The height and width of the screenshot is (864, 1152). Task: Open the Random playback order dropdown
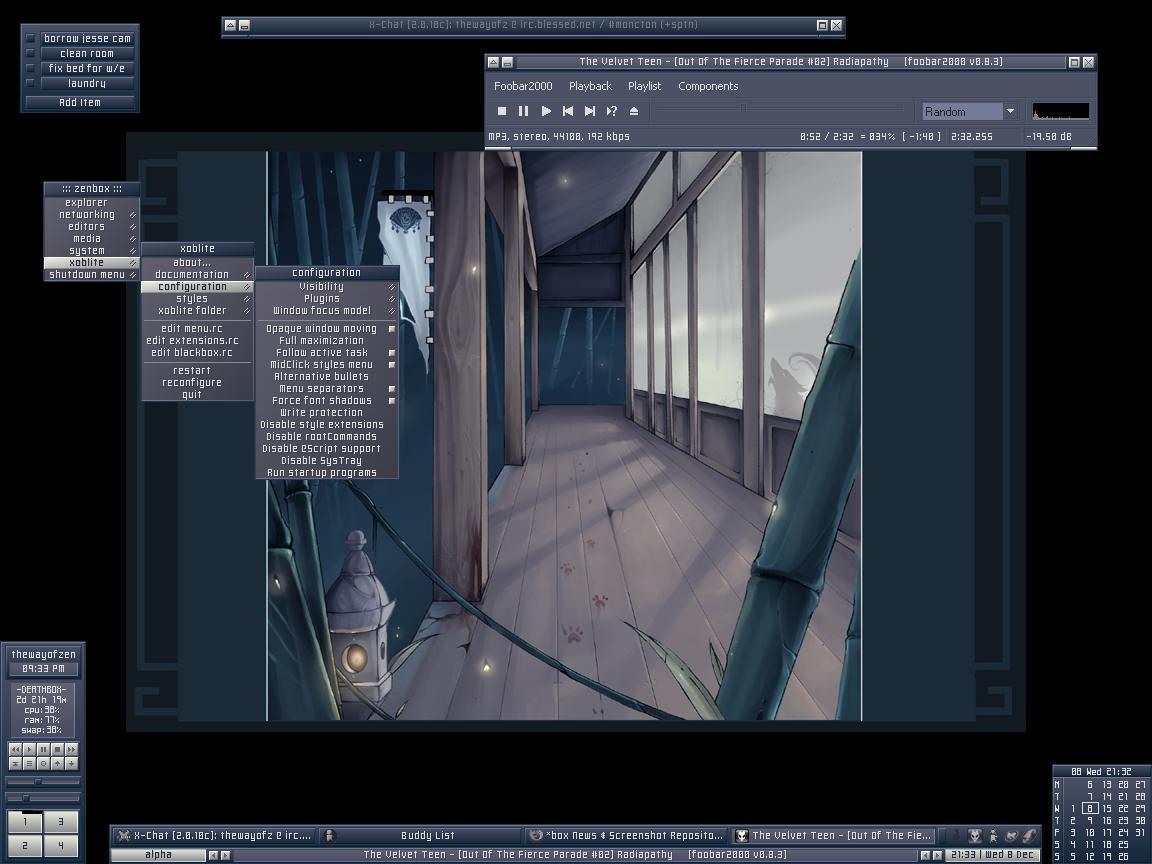(1010, 112)
